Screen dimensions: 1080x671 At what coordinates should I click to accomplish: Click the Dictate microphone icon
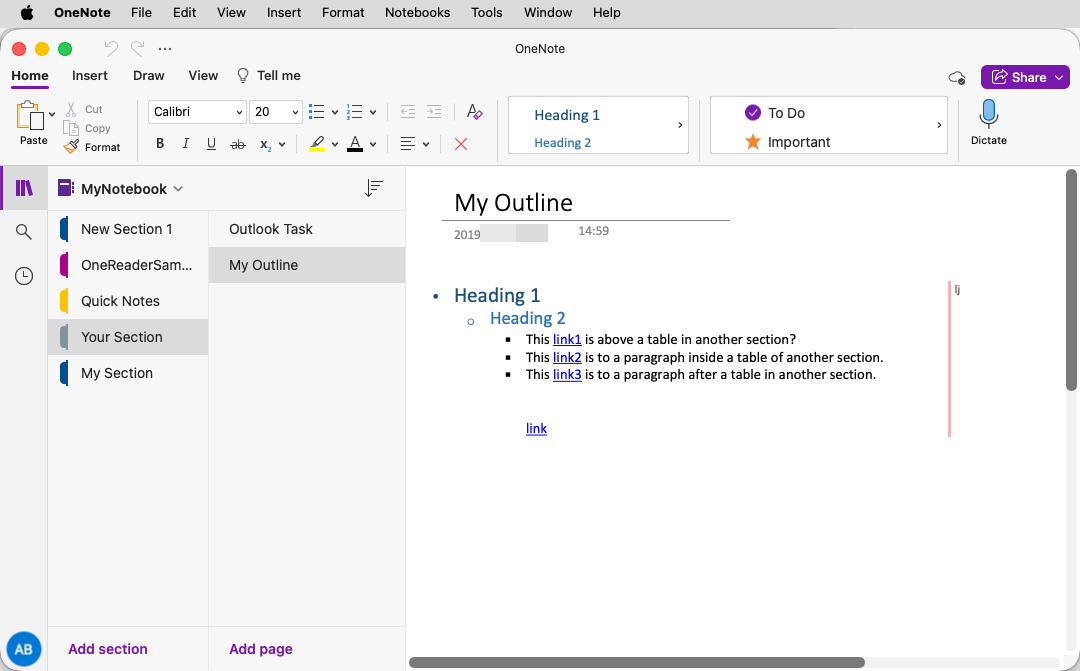pyautogui.click(x=988, y=114)
